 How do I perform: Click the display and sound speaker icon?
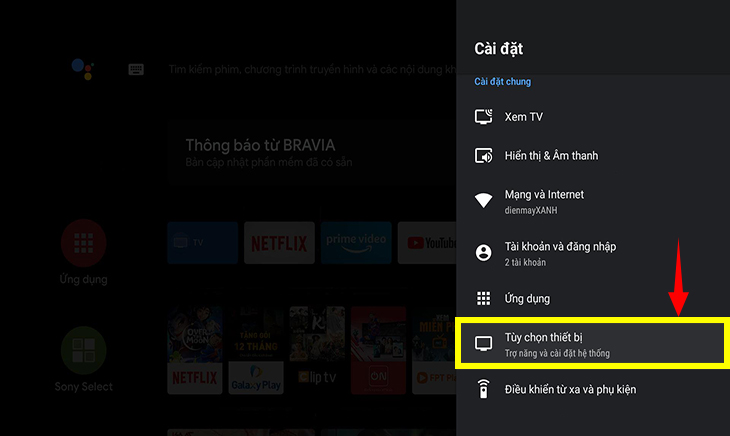coord(484,156)
